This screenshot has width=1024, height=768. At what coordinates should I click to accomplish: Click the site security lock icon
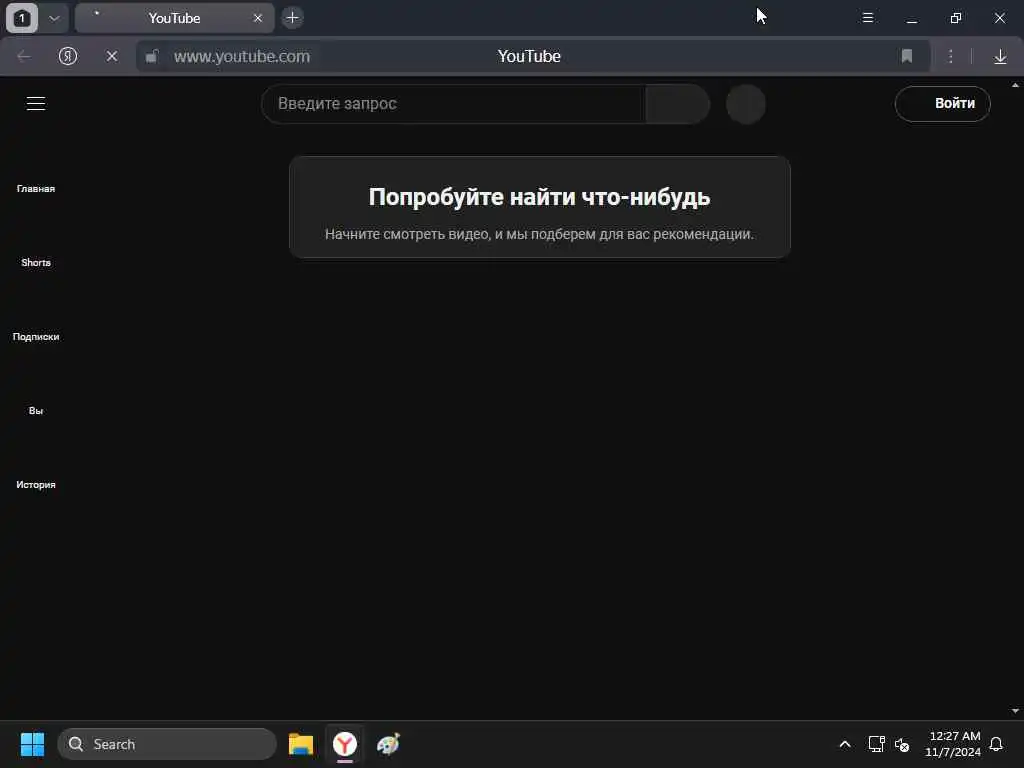point(152,56)
